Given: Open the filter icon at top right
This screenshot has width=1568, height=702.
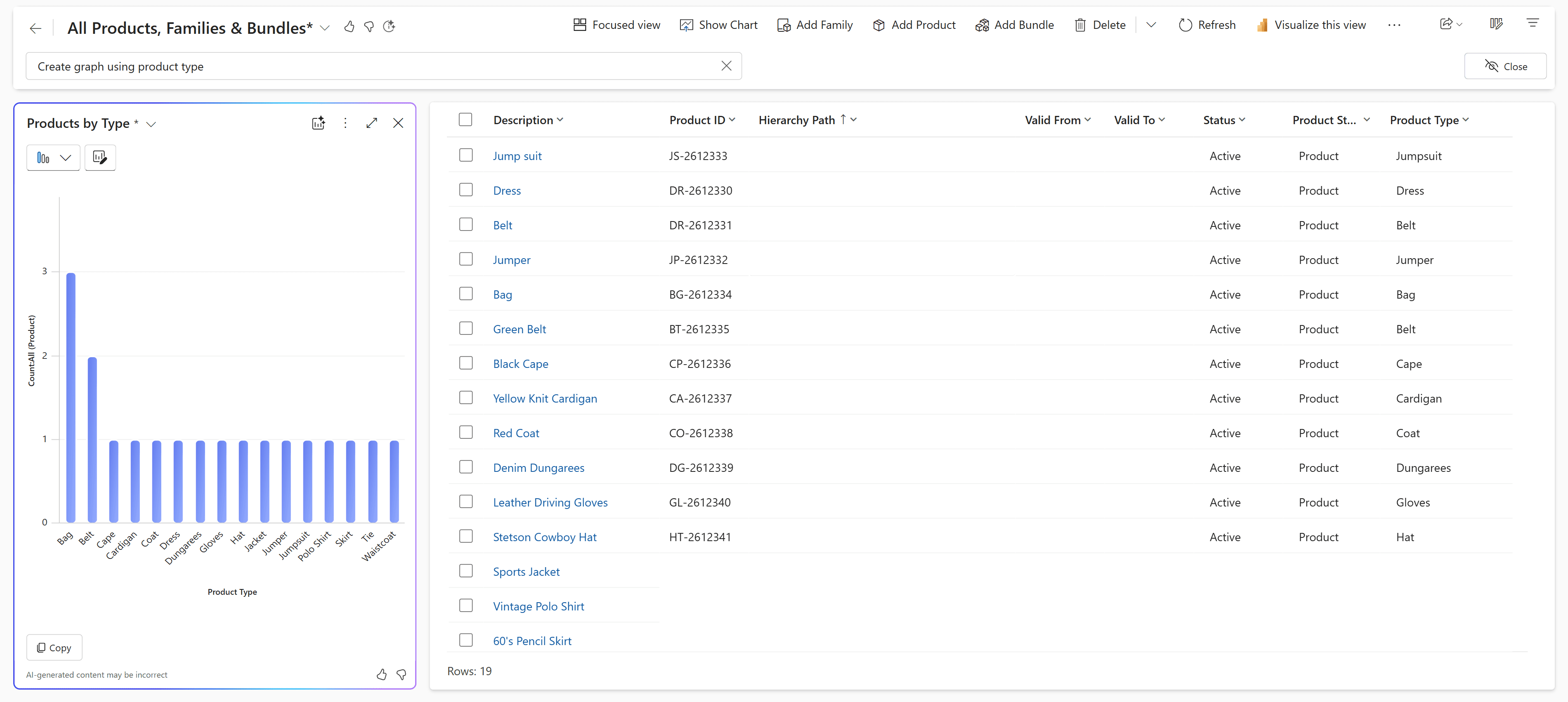Looking at the screenshot, I should coord(1533,23).
